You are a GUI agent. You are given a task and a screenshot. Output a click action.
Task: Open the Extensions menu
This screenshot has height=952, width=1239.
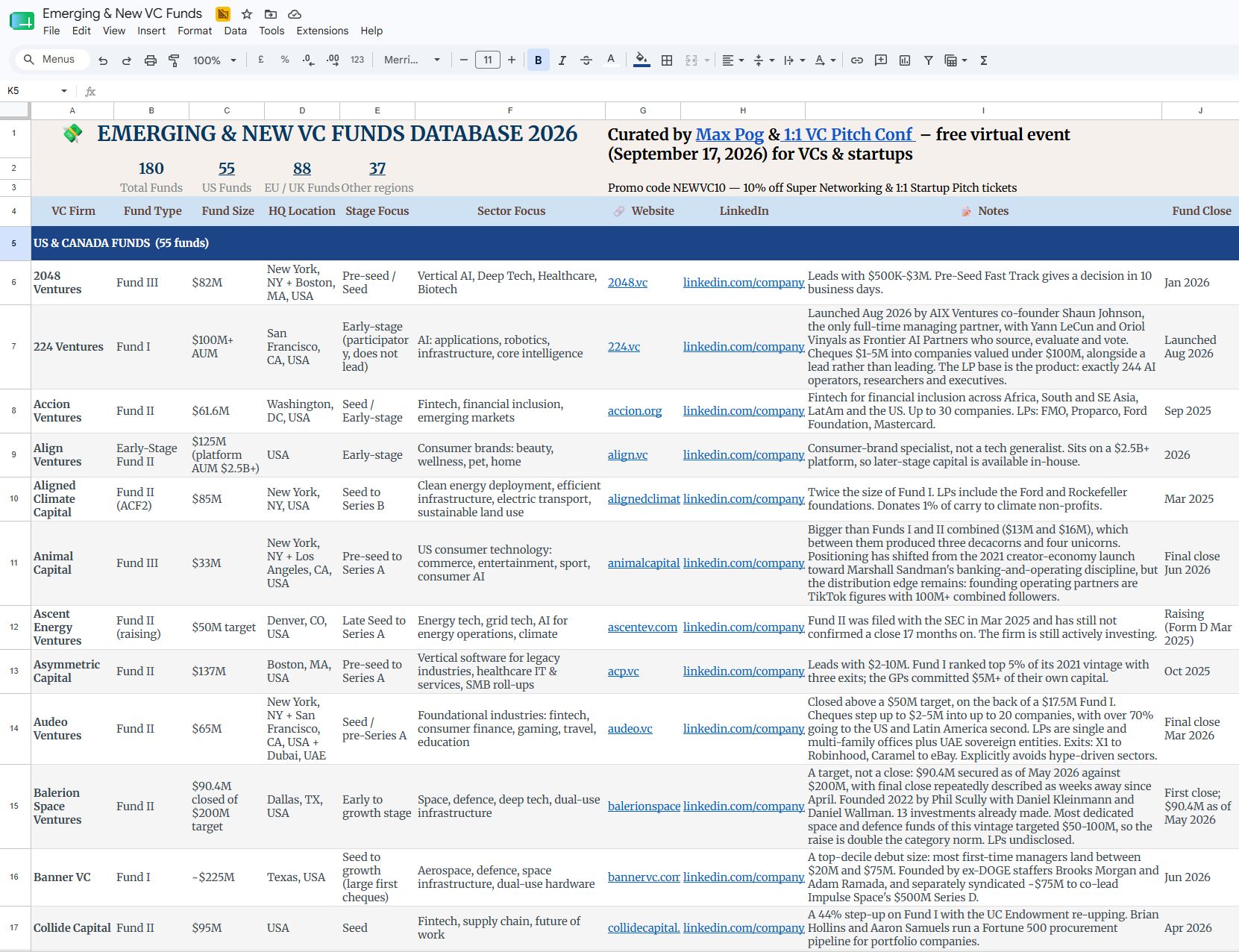322,31
